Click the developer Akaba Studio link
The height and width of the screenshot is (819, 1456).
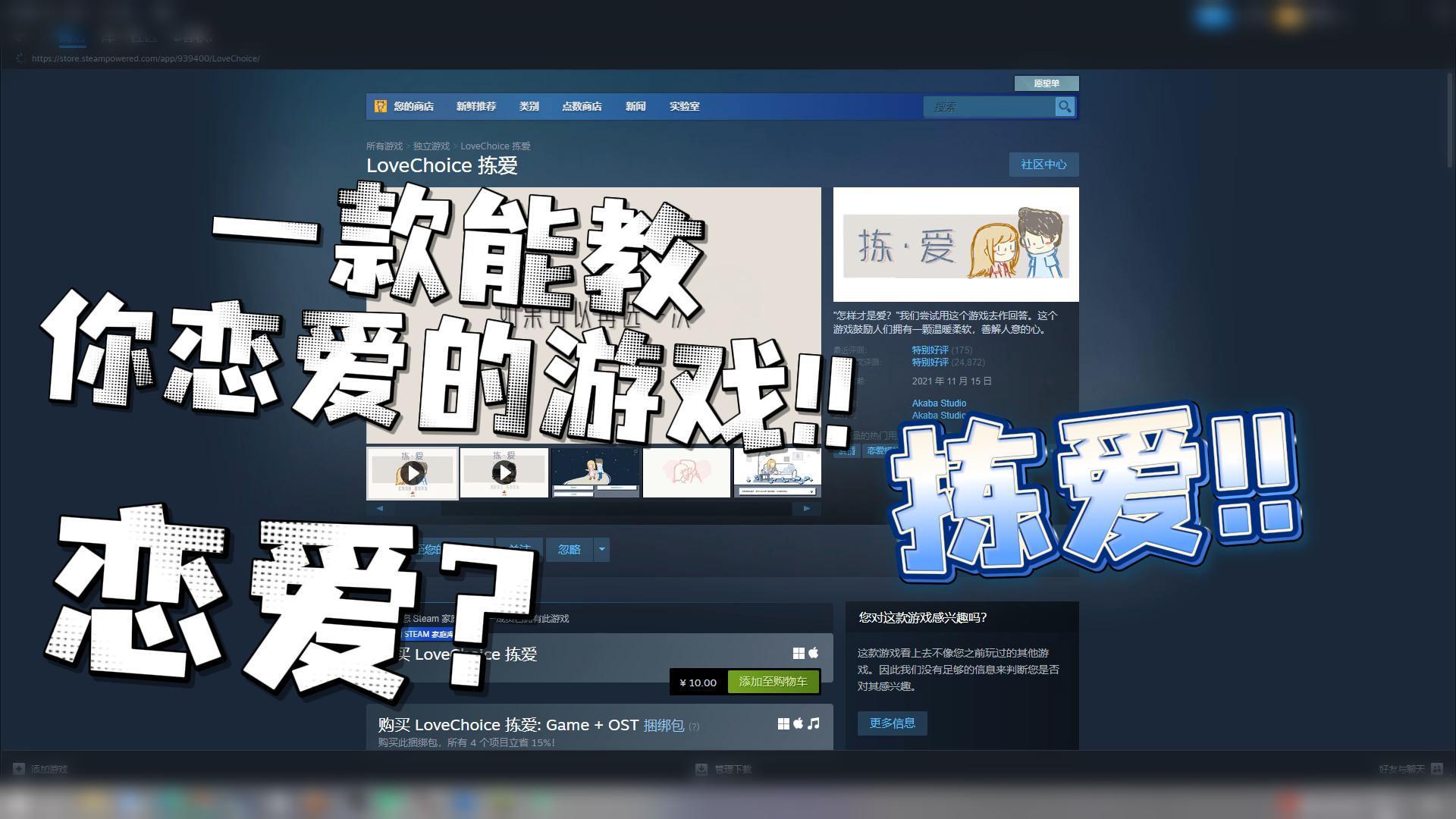[939, 403]
